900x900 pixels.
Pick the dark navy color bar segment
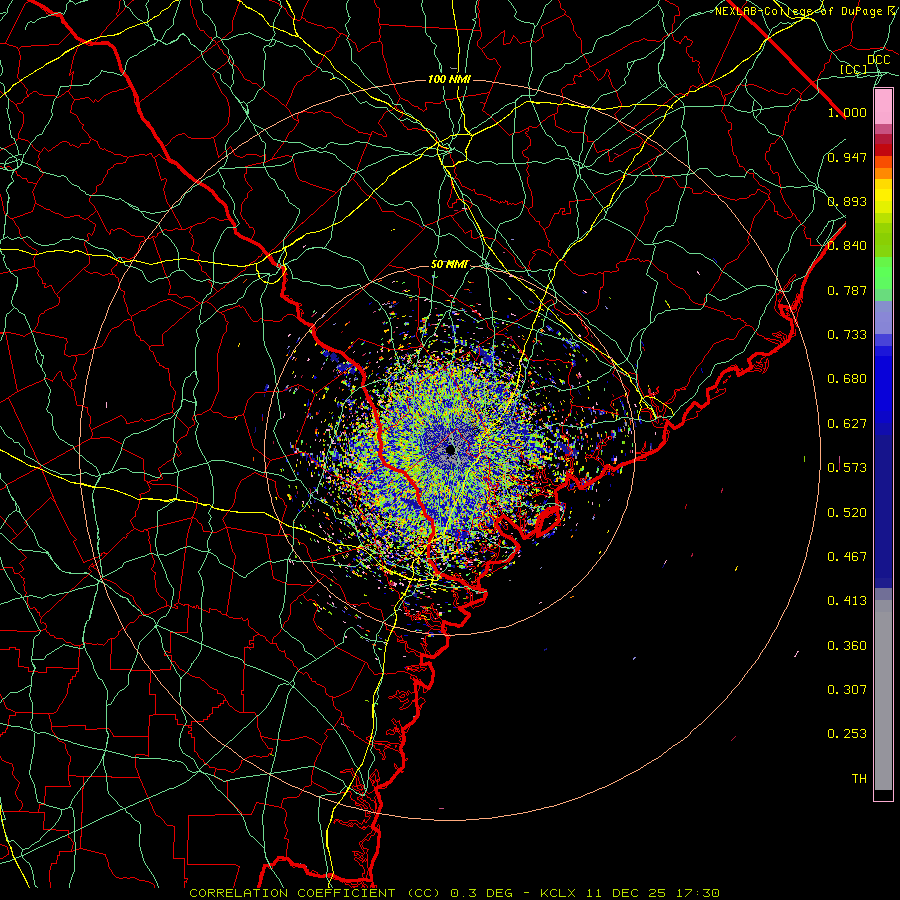click(x=883, y=511)
